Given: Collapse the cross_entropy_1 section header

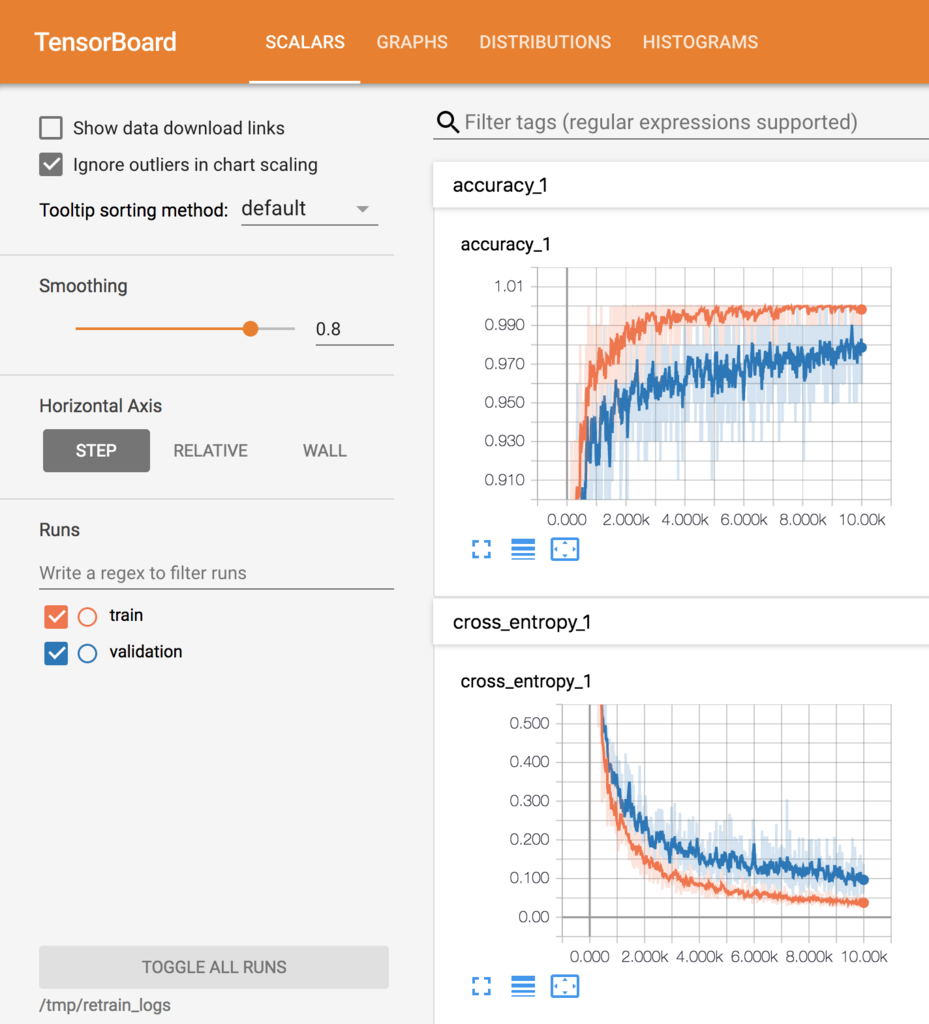Looking at the screenshot, I should 681,622.
